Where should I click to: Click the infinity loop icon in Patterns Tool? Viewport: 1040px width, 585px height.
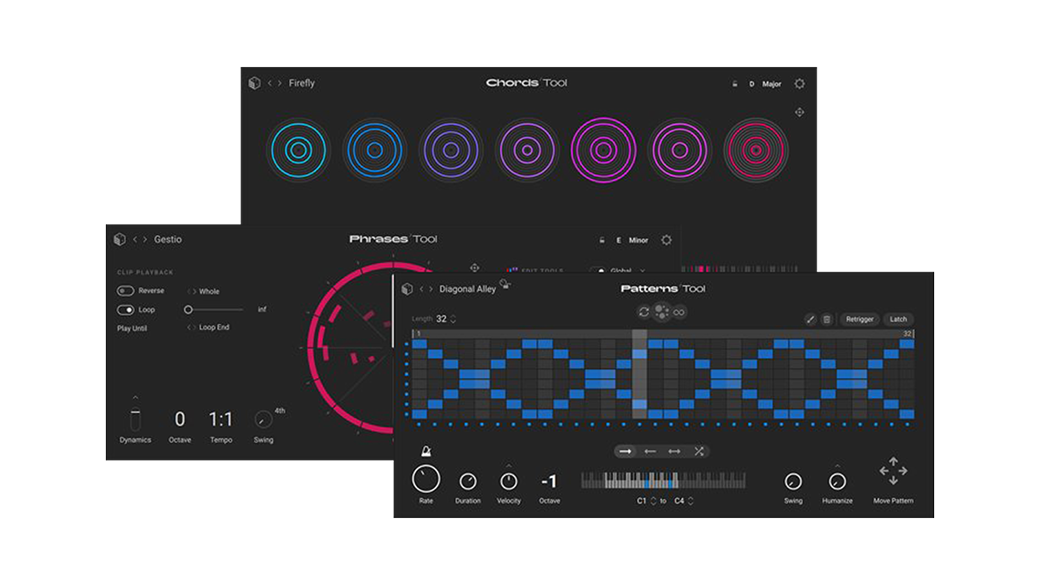tap(679, 312)
